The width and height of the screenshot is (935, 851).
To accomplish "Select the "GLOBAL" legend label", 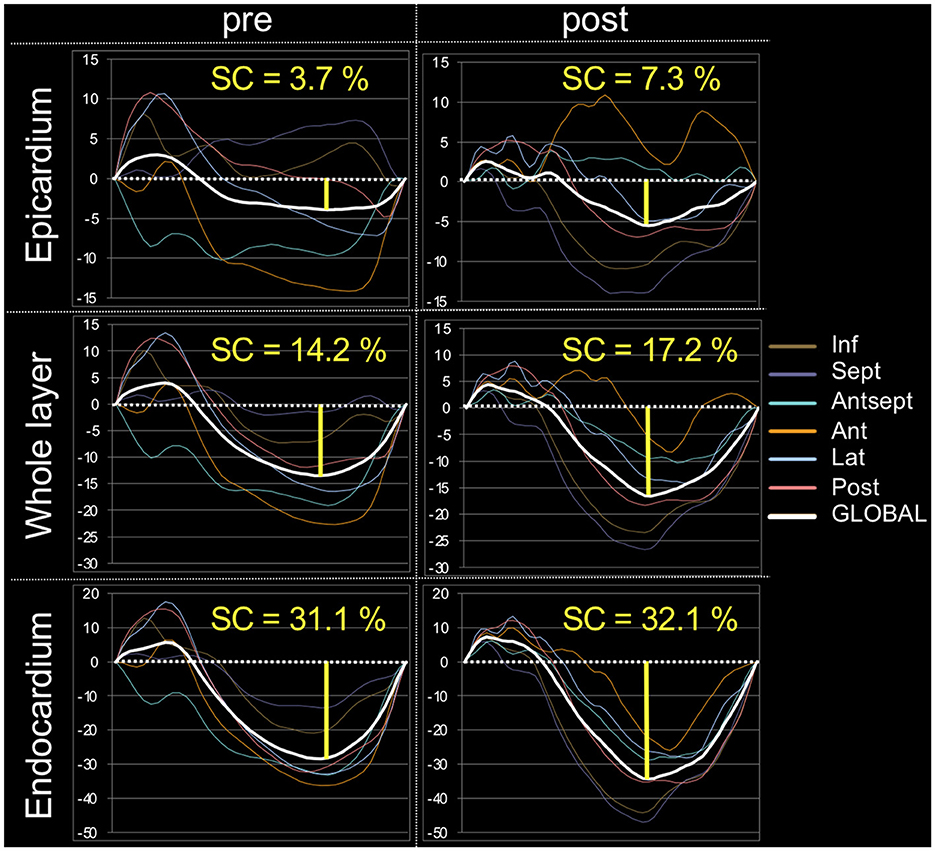I will tap(879, 513).
